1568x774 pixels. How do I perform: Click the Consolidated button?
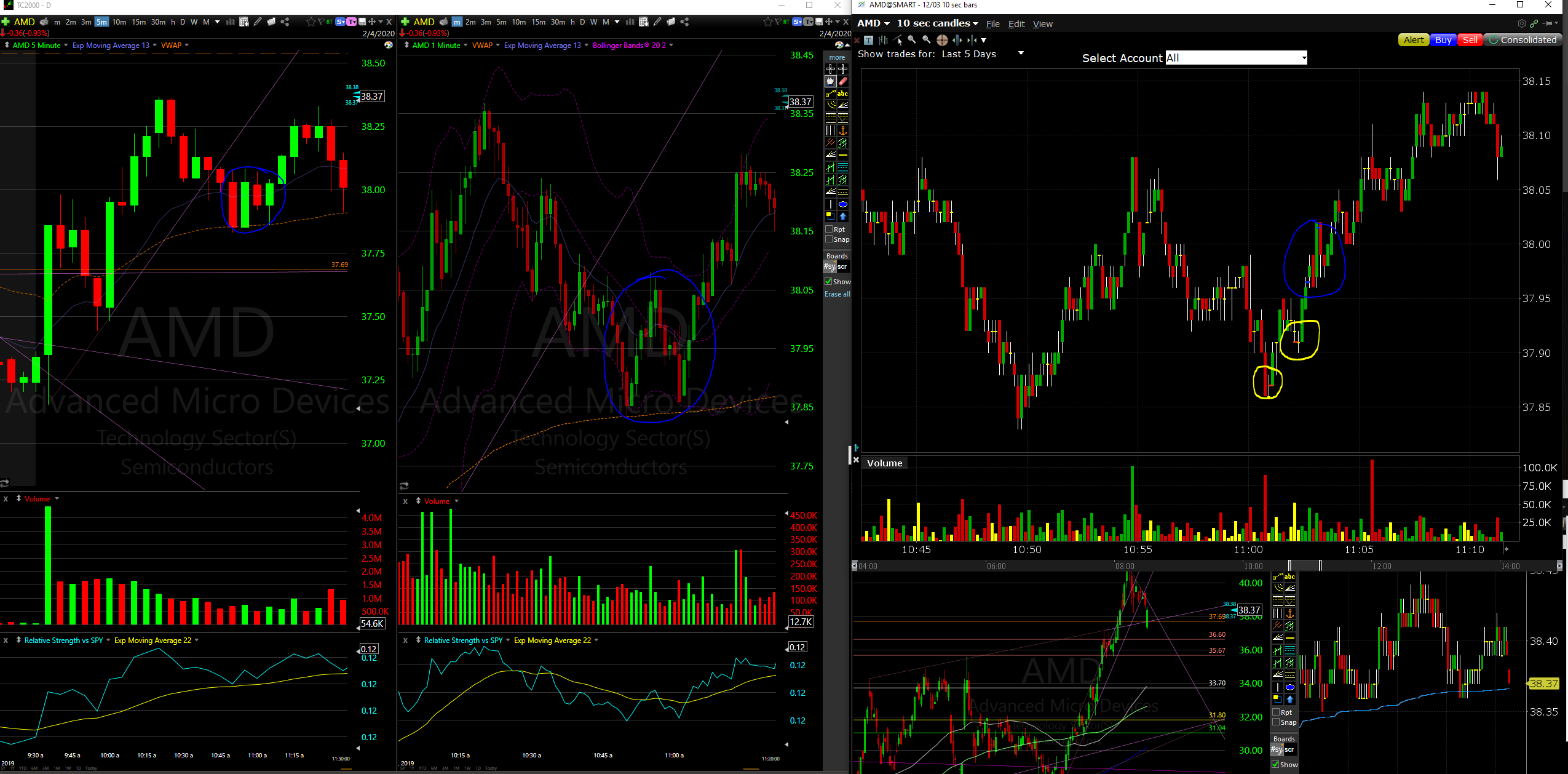1522,40
